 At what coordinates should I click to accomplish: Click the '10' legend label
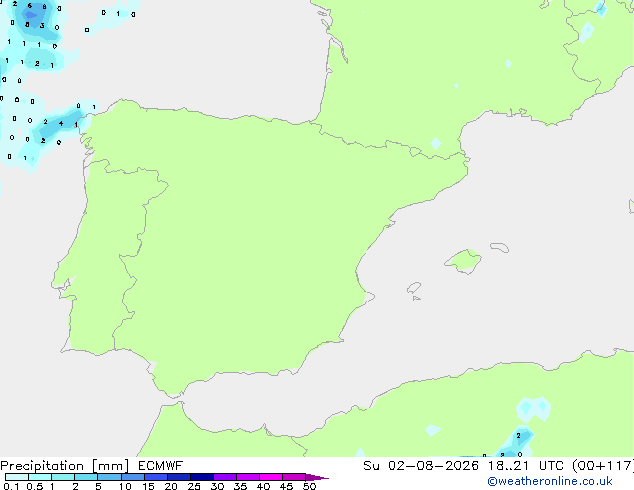pos(125,486)
